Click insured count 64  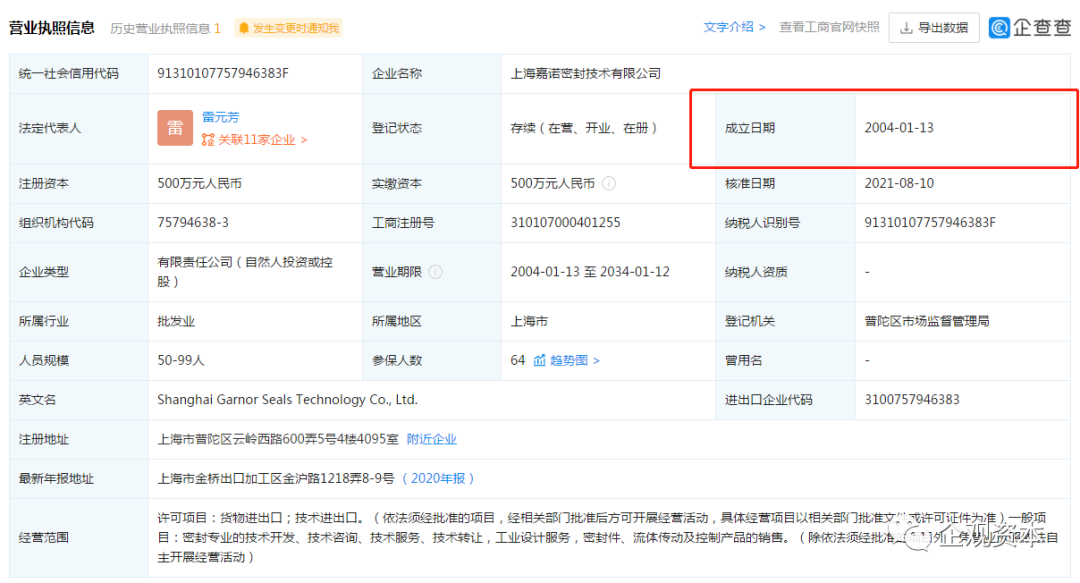click(x=518, y=360)
